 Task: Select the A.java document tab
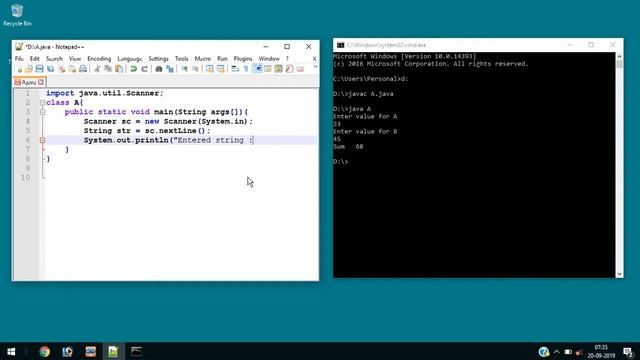[29, 82]
